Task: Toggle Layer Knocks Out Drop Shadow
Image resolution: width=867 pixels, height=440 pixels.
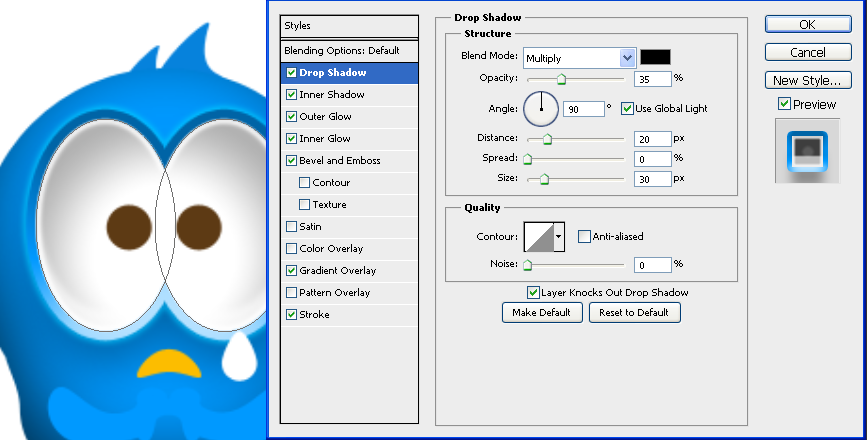Action: 533,292
